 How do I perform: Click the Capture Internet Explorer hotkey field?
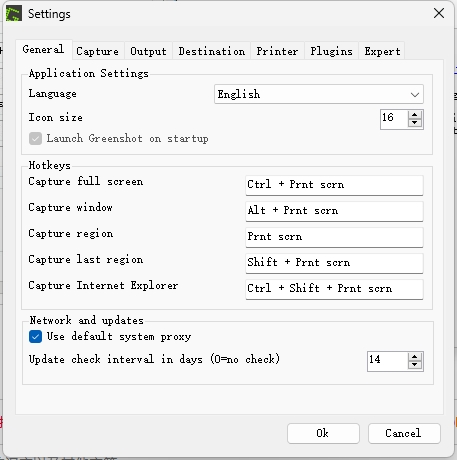[x=334, y=289]
